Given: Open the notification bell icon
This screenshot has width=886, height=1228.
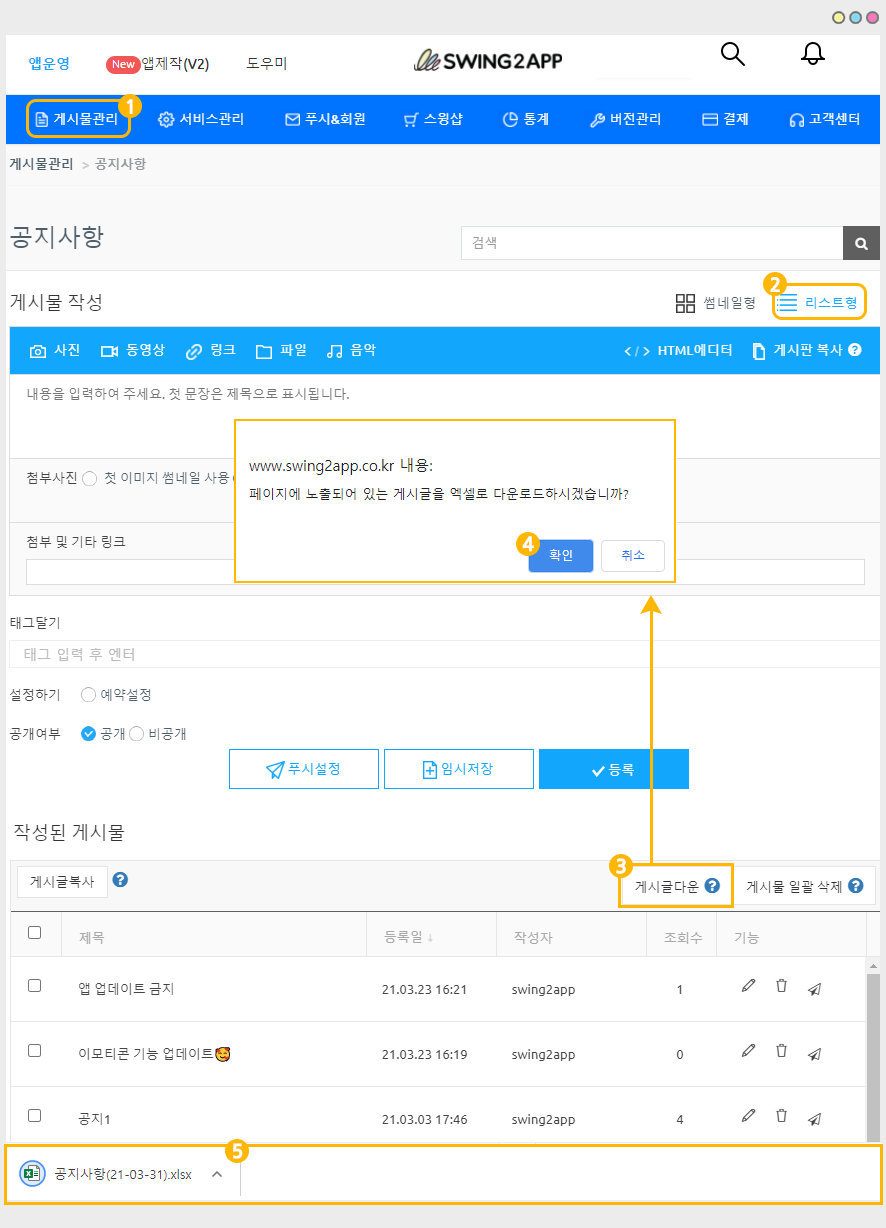Looking at the screenshot, I should click(813, 55).
